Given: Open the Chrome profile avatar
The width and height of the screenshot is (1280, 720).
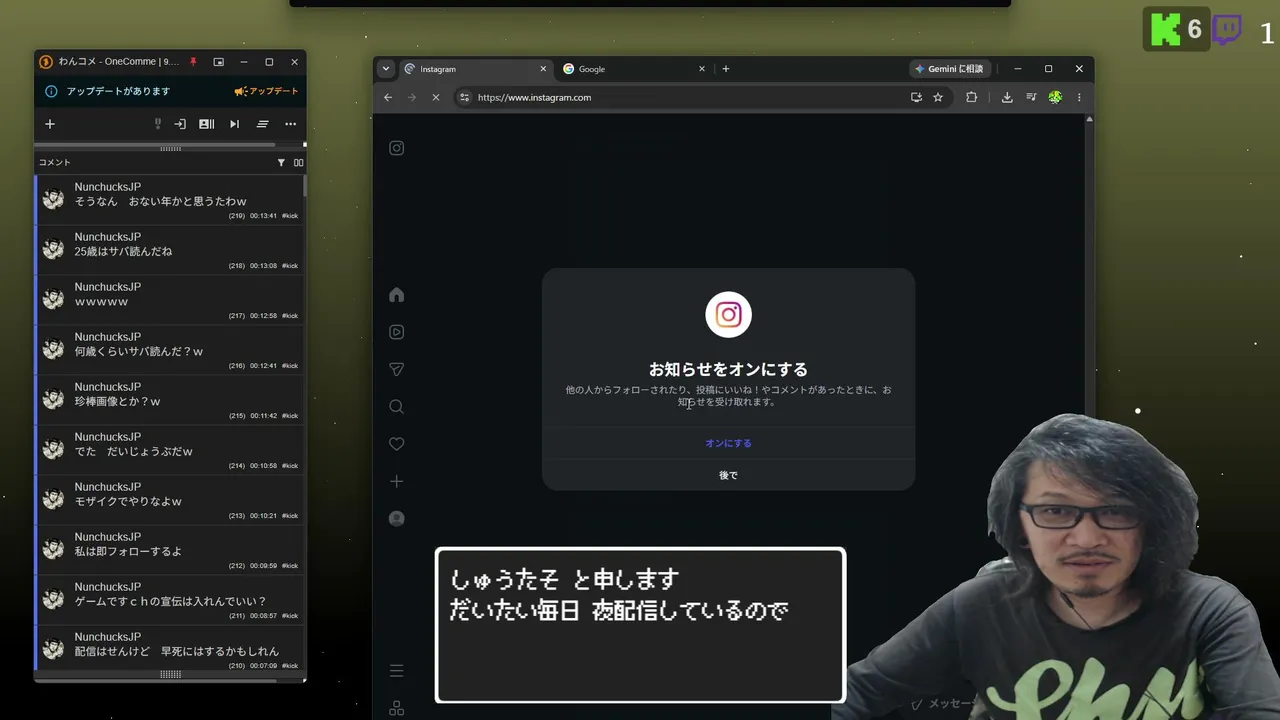Looking at the screenshot, I should (1055, 97).
